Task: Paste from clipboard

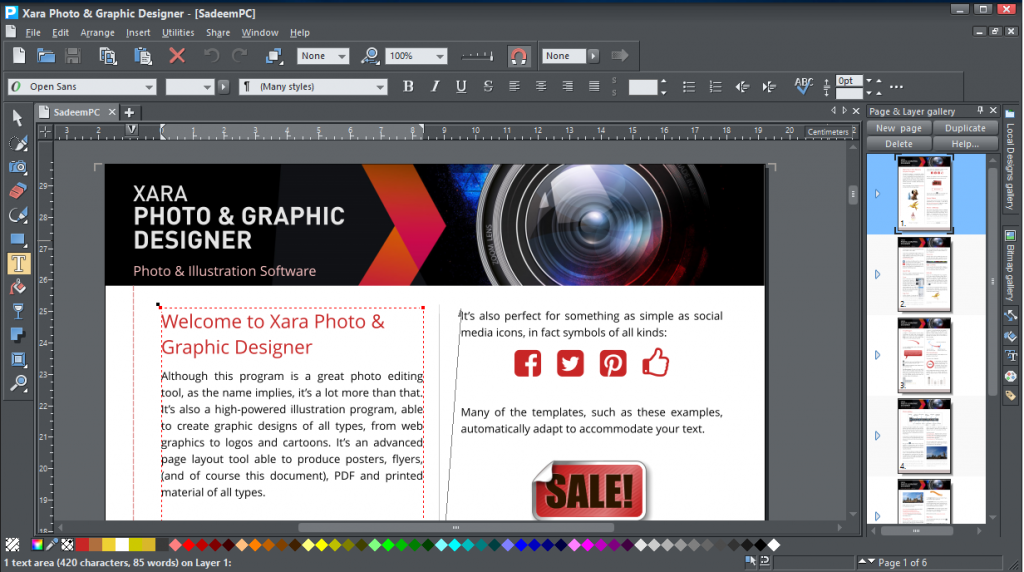Action: tap(142, 56)
